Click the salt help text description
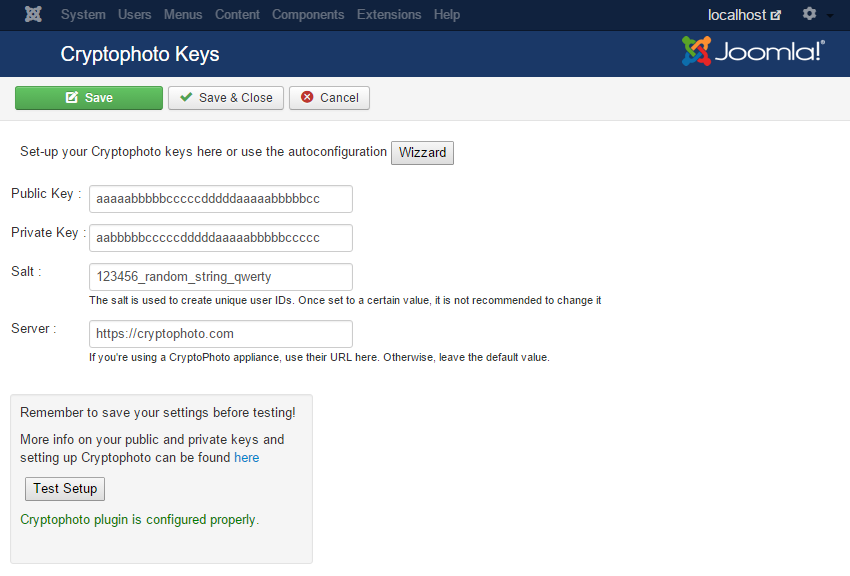This screenshot has width=850, height=576. (345, 300)
